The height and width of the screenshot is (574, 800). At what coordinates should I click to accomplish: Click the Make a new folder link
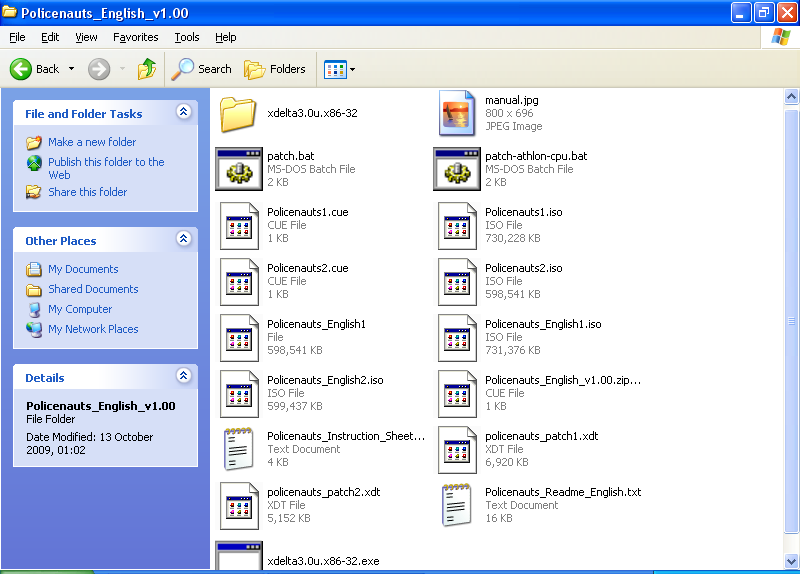pos(91,142)
